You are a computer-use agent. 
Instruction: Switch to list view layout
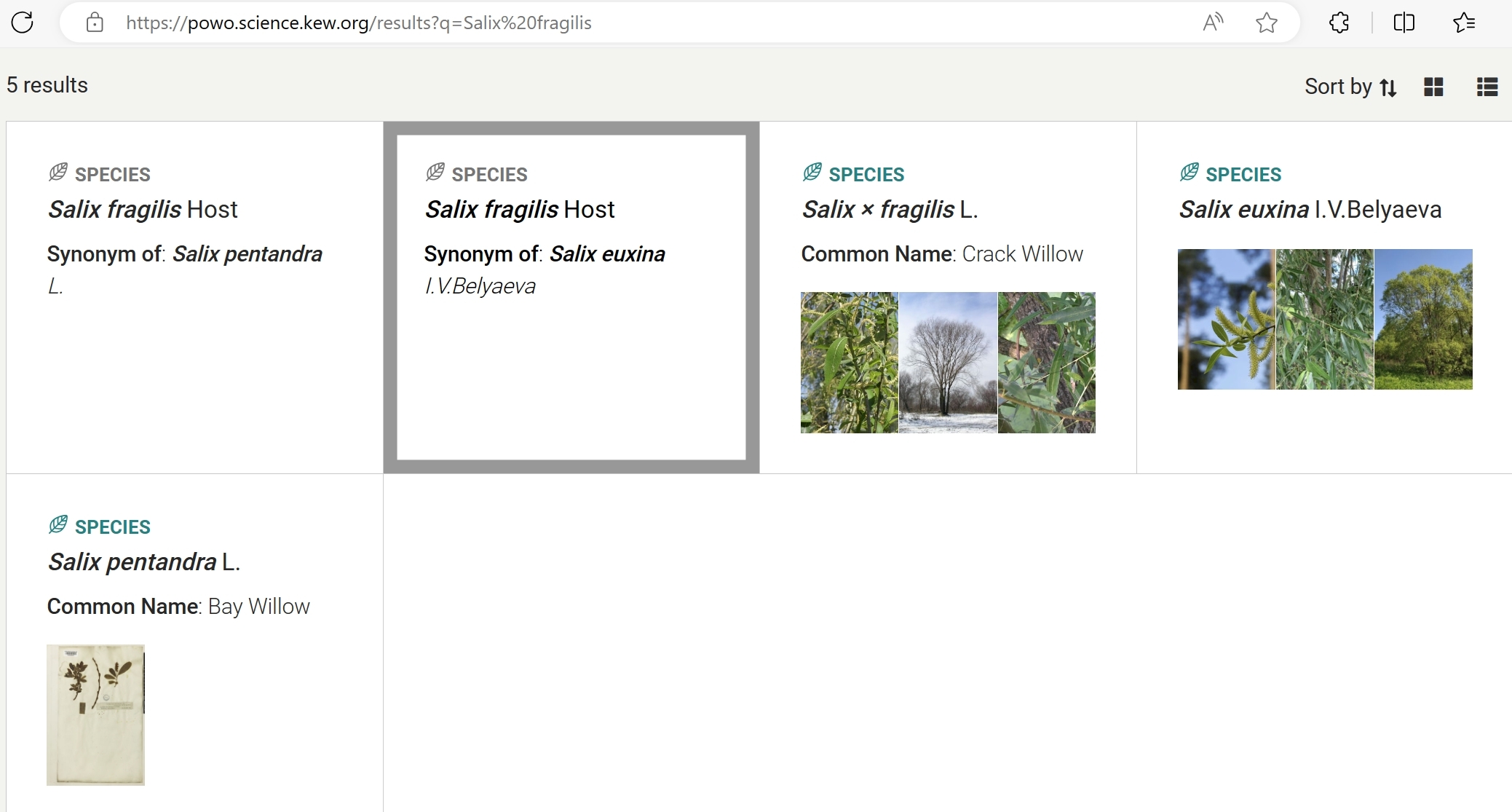pyautogui.click(x=1487, y=87)
